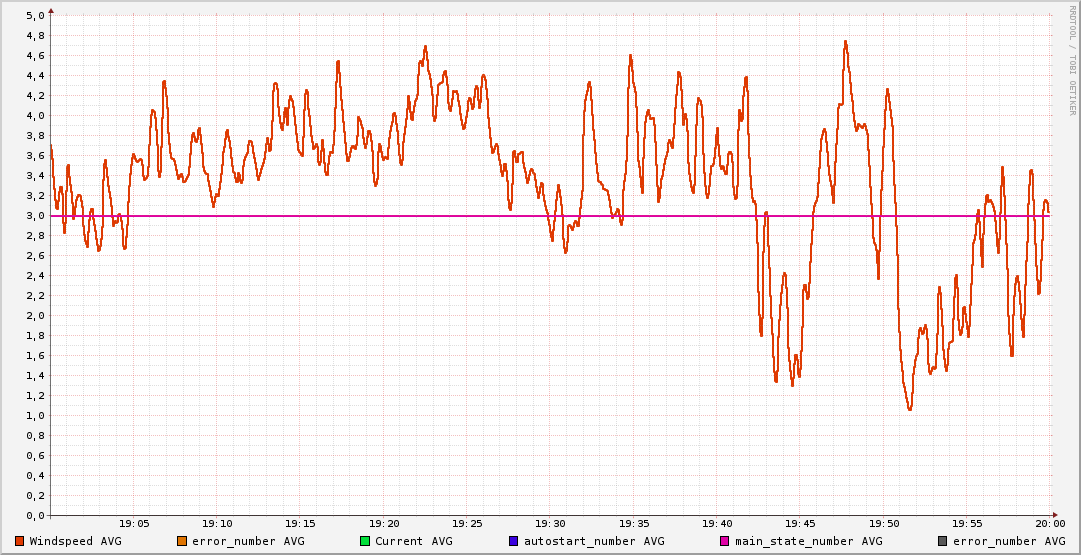Select the 19:30 tick label on time axis
The image size is (1081, 555).
550,523
